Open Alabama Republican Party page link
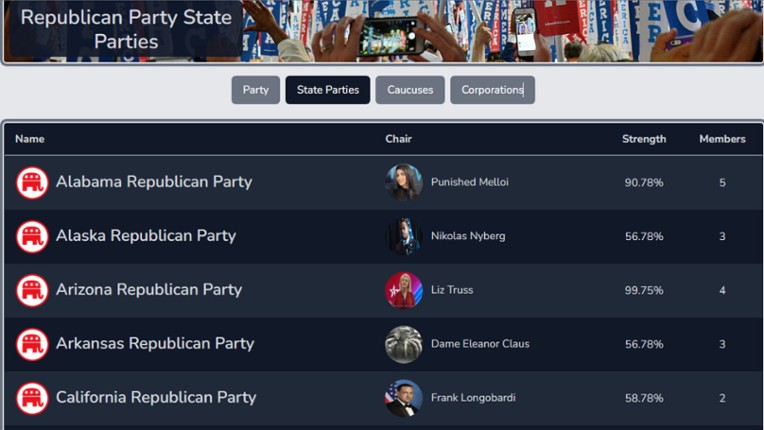 pos(154,182)
